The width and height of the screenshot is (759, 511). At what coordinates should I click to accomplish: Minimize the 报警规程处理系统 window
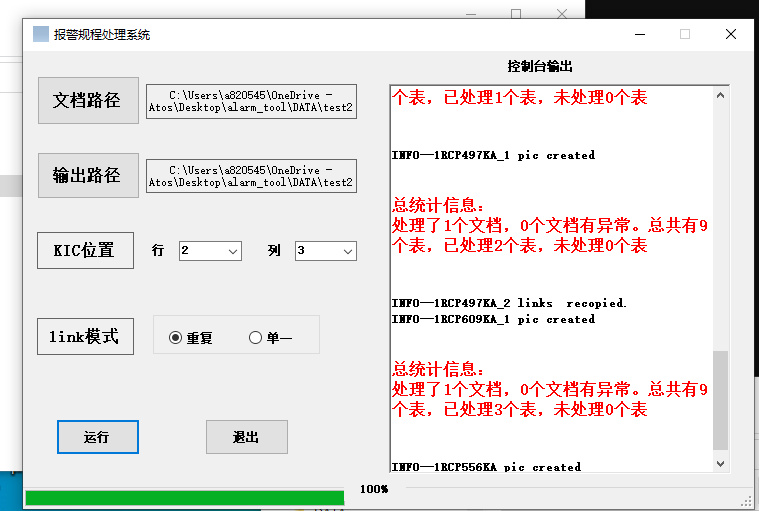tap(639, 34)
